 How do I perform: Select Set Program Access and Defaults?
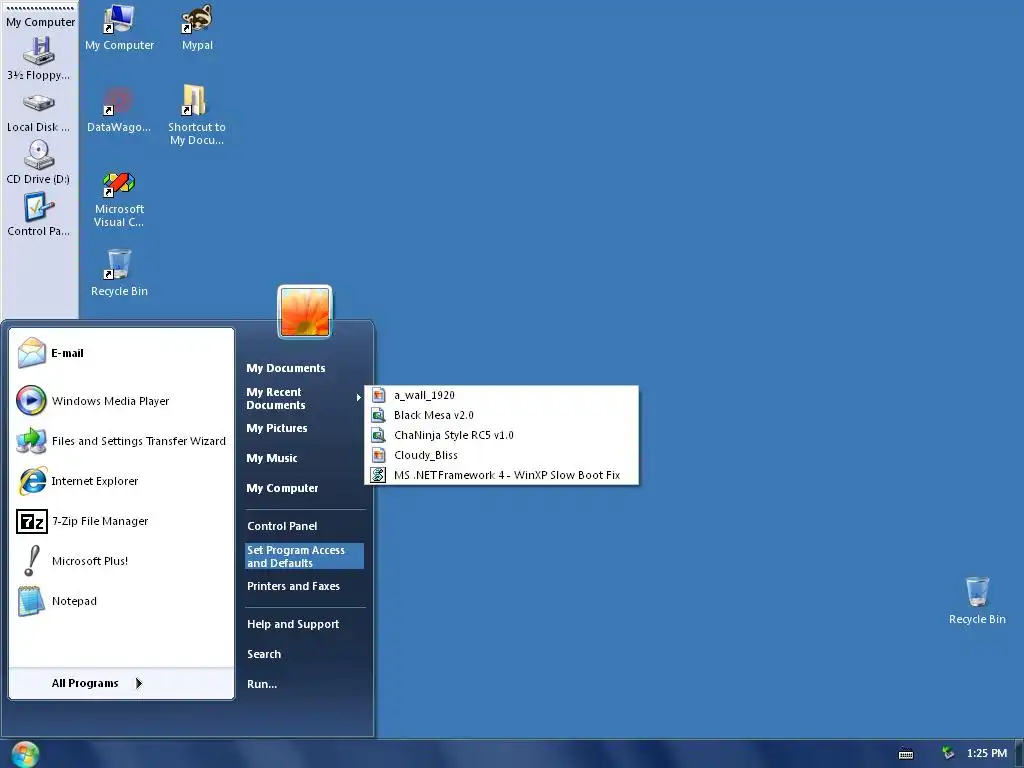coord(304,556)
